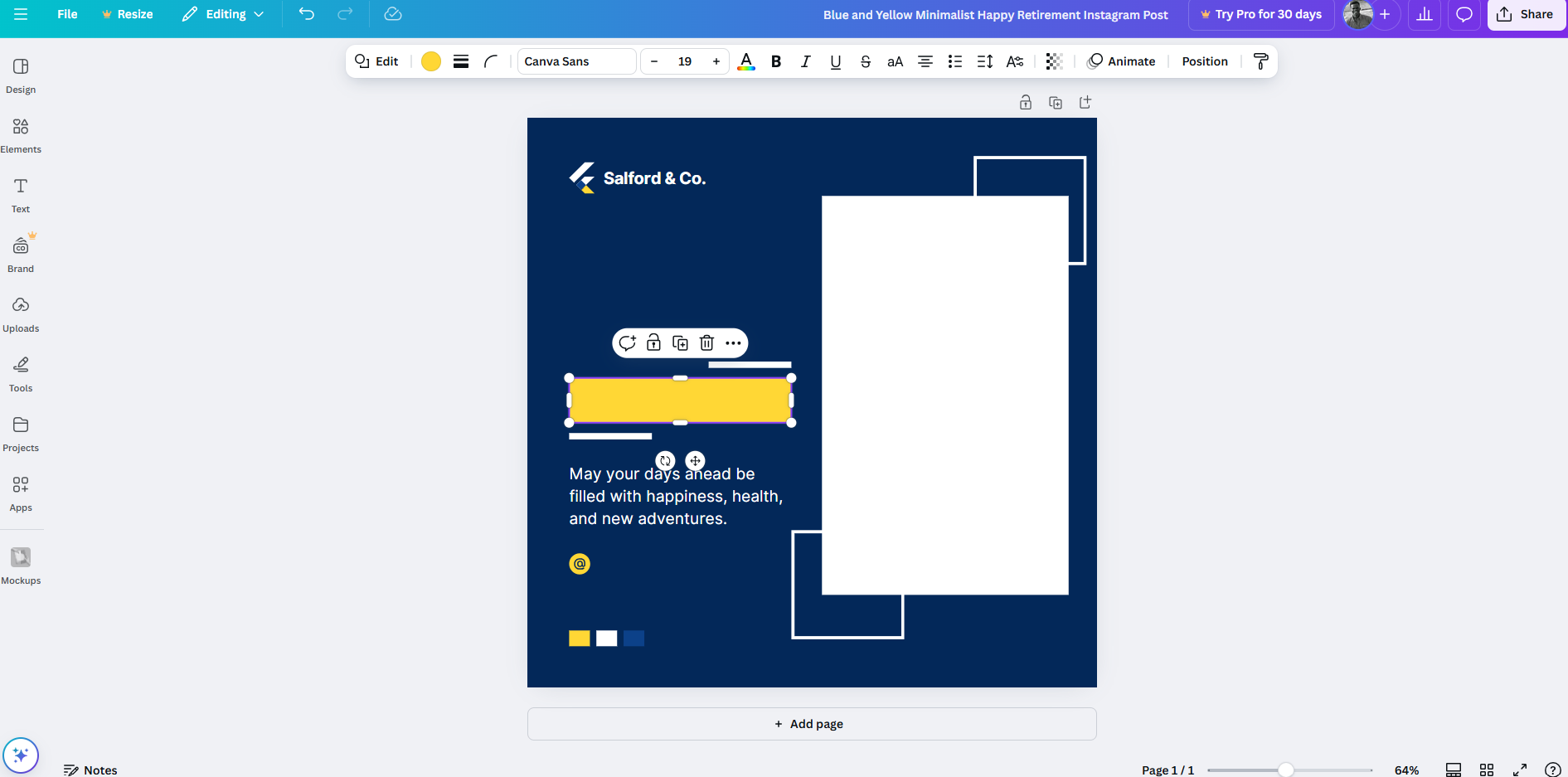Open the 64% zoom level menu
Image resolution: width=1568 pixels, height=777 pixels.
click(1406, 770)
